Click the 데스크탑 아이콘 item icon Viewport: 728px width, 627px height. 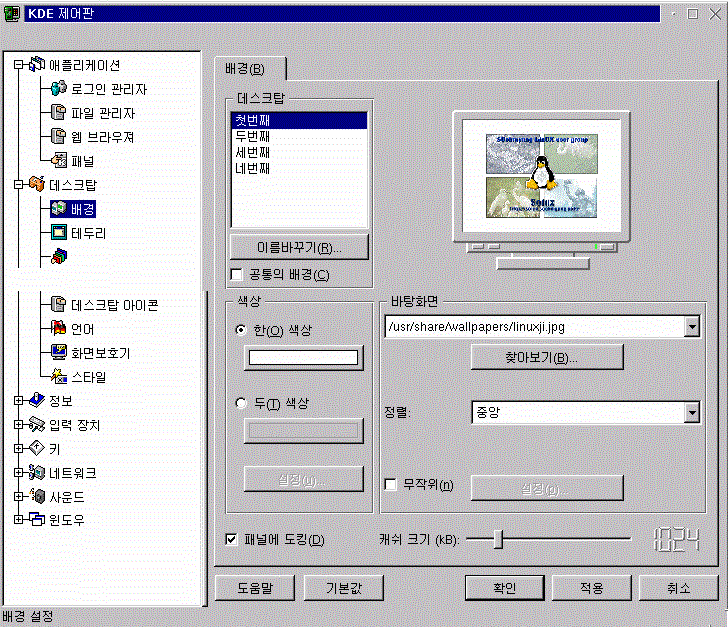58,304
